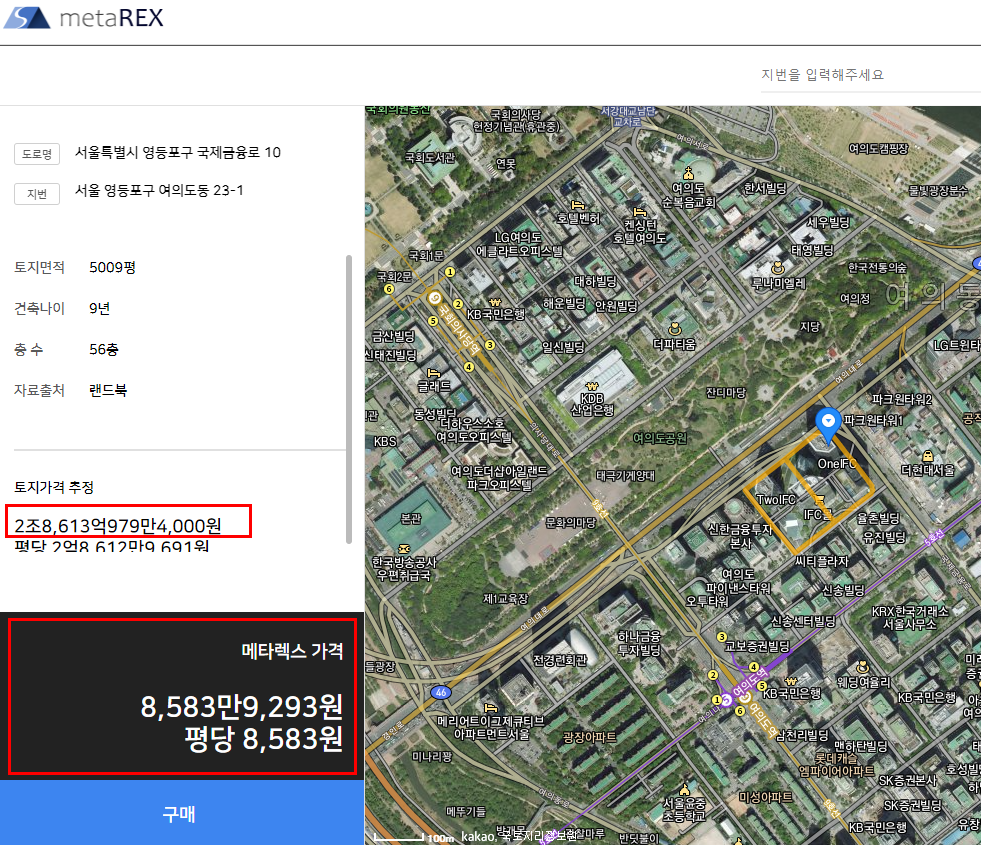Image resolution: width=981 pixels, height=845 pixels.
Task: Click the route 46 highway shield
Action: tap(441, 692)
